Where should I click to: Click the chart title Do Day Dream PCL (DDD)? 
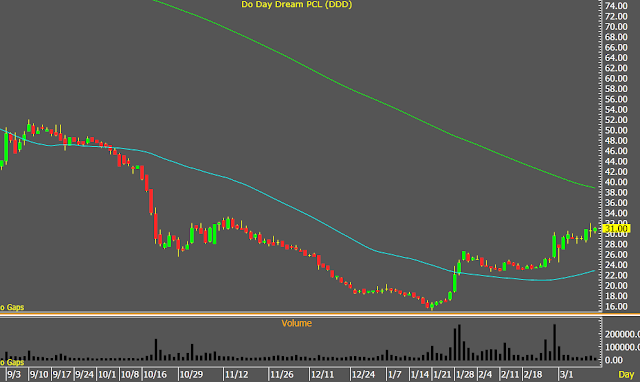pos(296,5)
